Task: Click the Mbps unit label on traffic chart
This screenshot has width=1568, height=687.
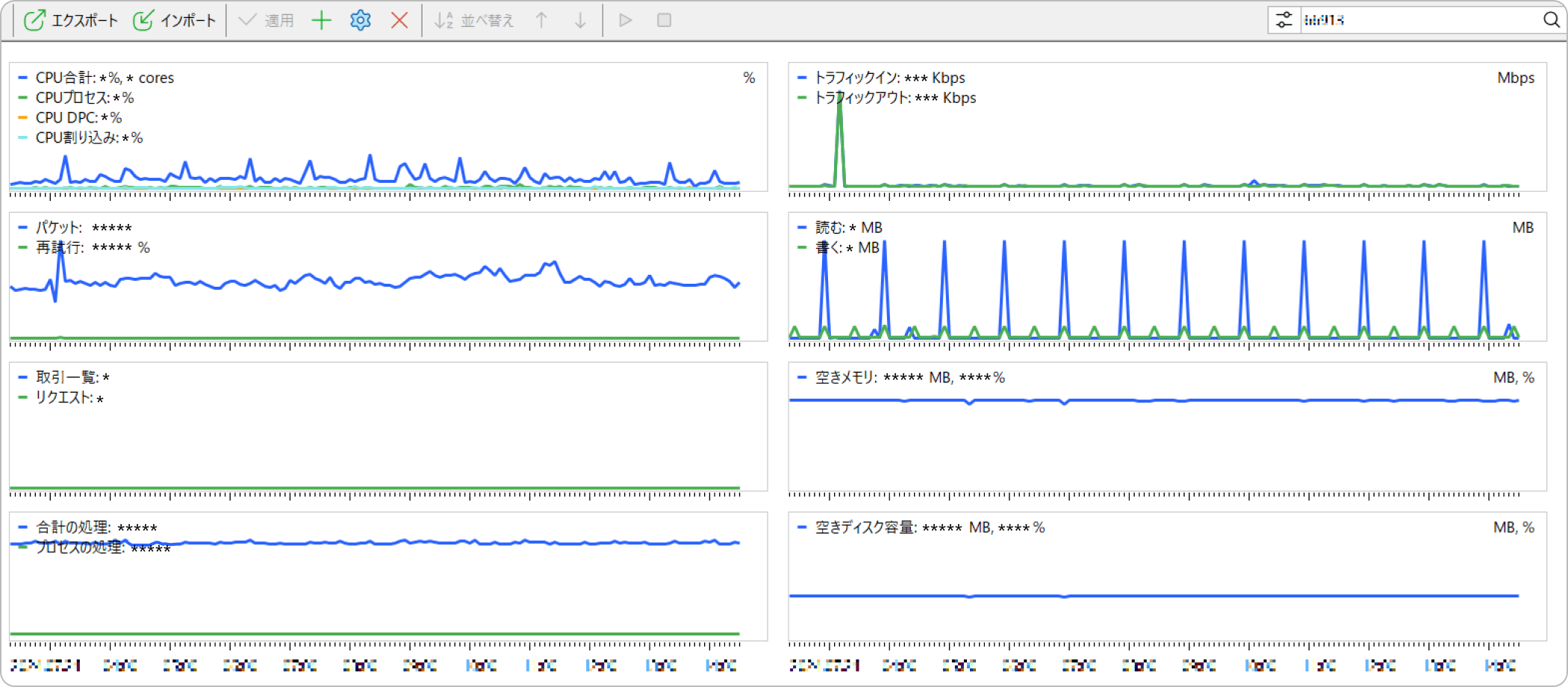Action: click(1516, 78)
